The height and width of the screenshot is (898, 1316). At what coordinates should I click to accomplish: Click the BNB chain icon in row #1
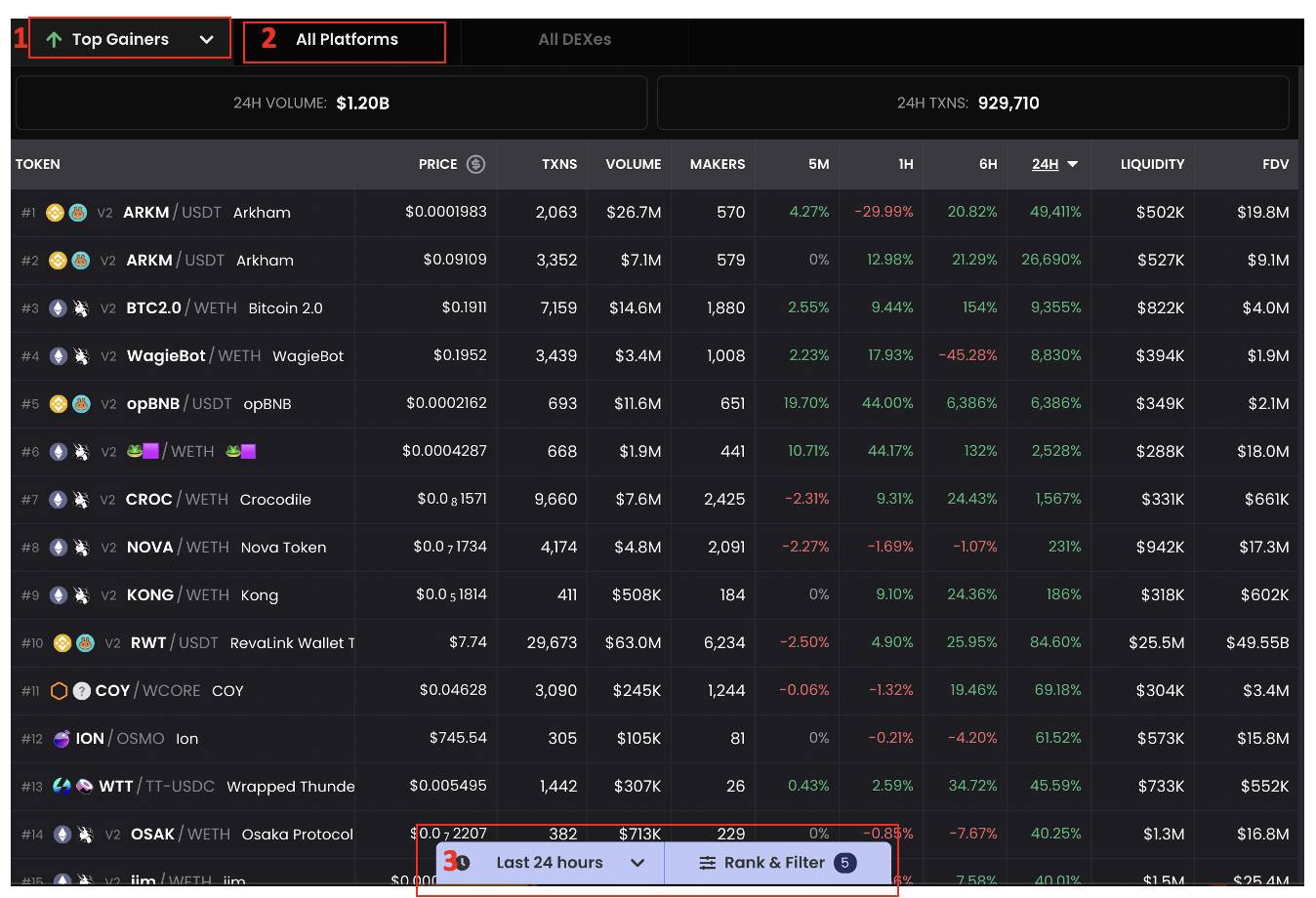(x=56, y=213)
